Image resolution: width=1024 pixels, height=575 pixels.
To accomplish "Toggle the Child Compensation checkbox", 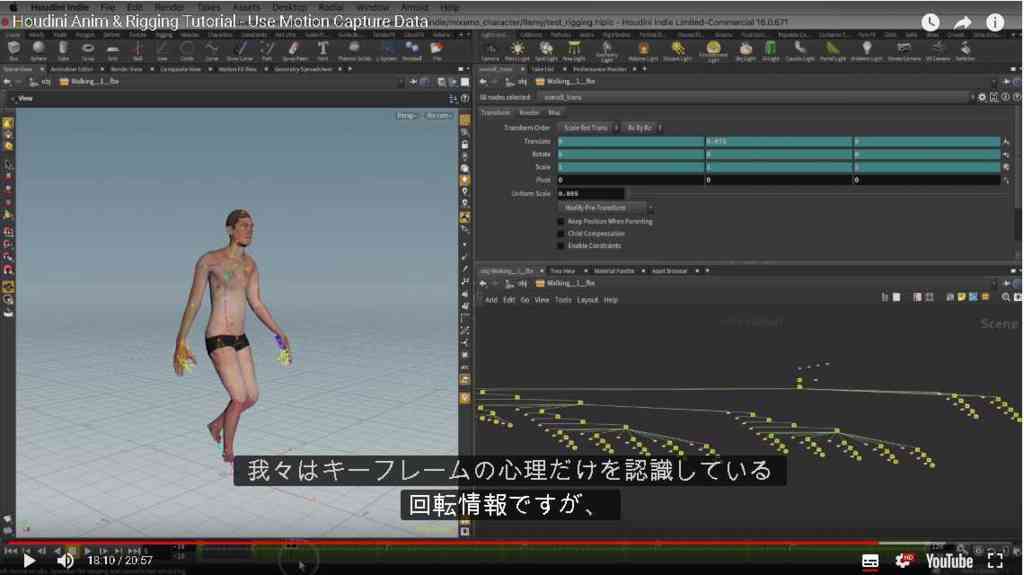I will 561,233.
